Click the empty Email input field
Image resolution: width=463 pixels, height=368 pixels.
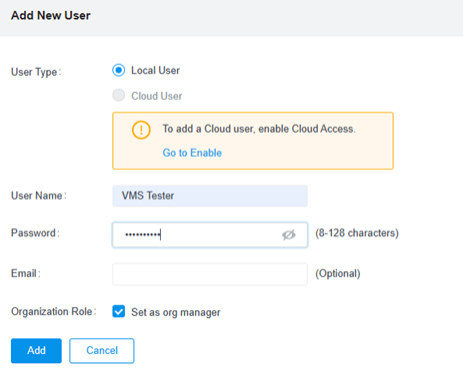pyautogui.click(x=210, y=274)
